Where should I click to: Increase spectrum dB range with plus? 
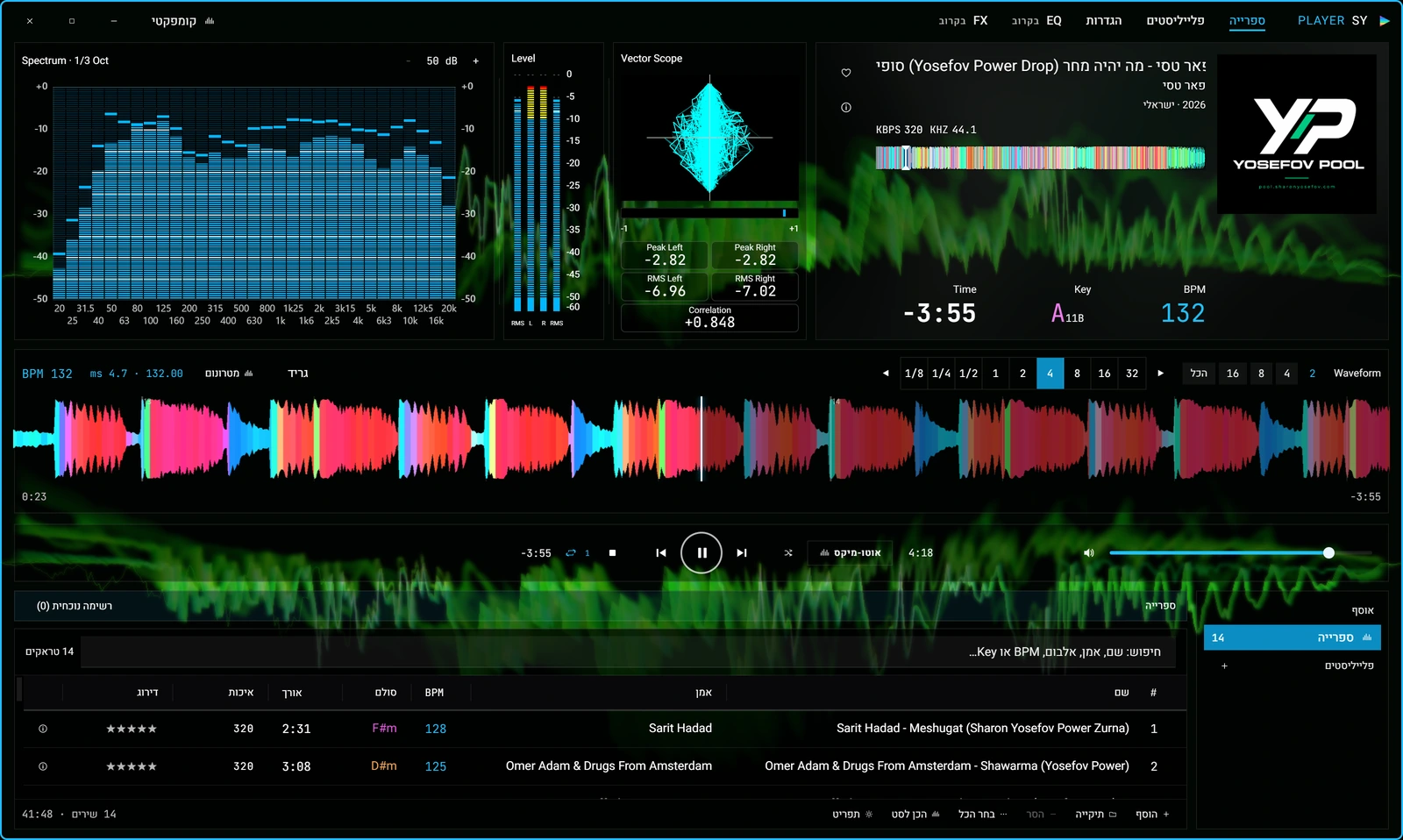[476, 61]
